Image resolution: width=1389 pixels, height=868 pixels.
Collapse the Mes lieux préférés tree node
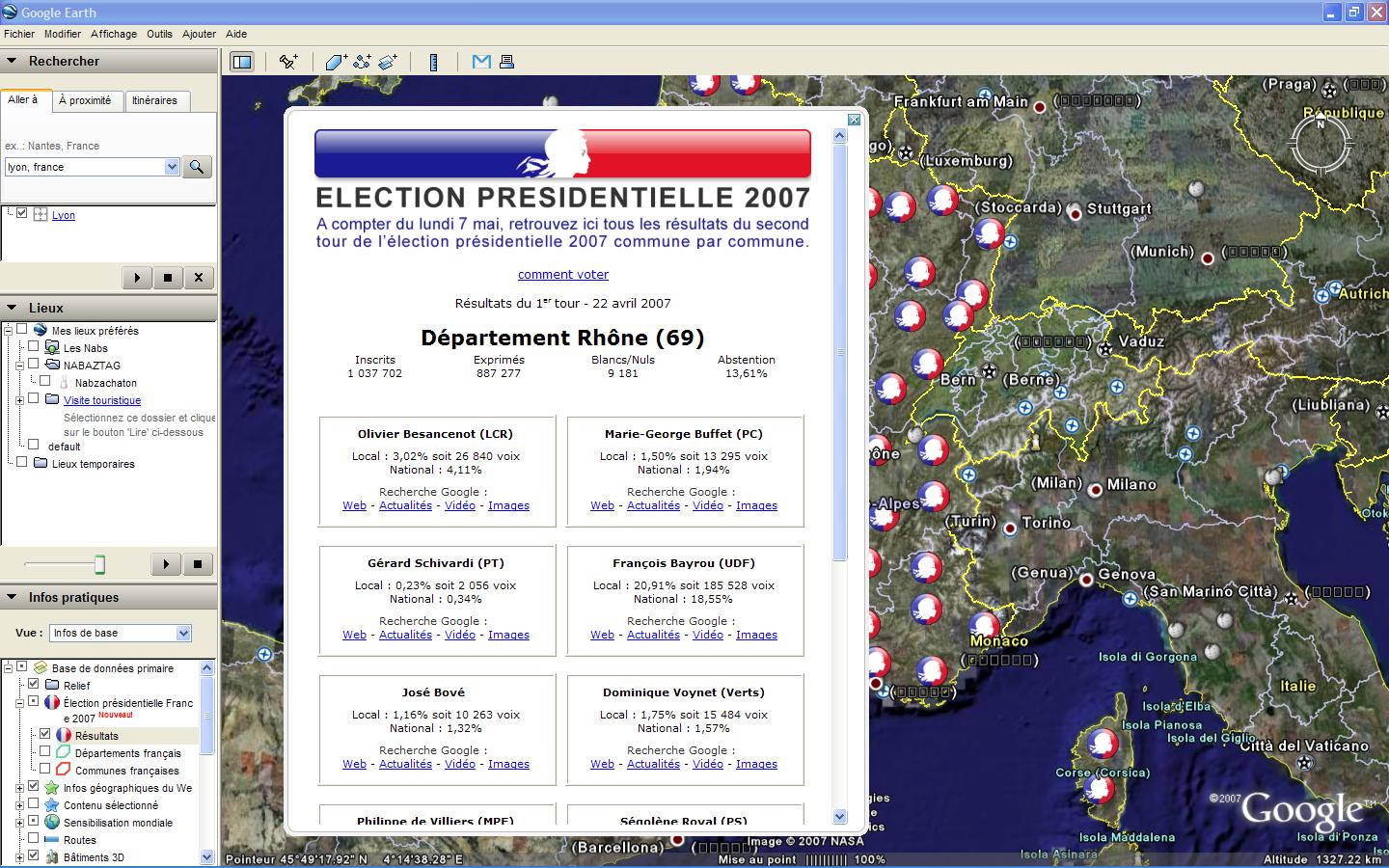tap(9, 331)
